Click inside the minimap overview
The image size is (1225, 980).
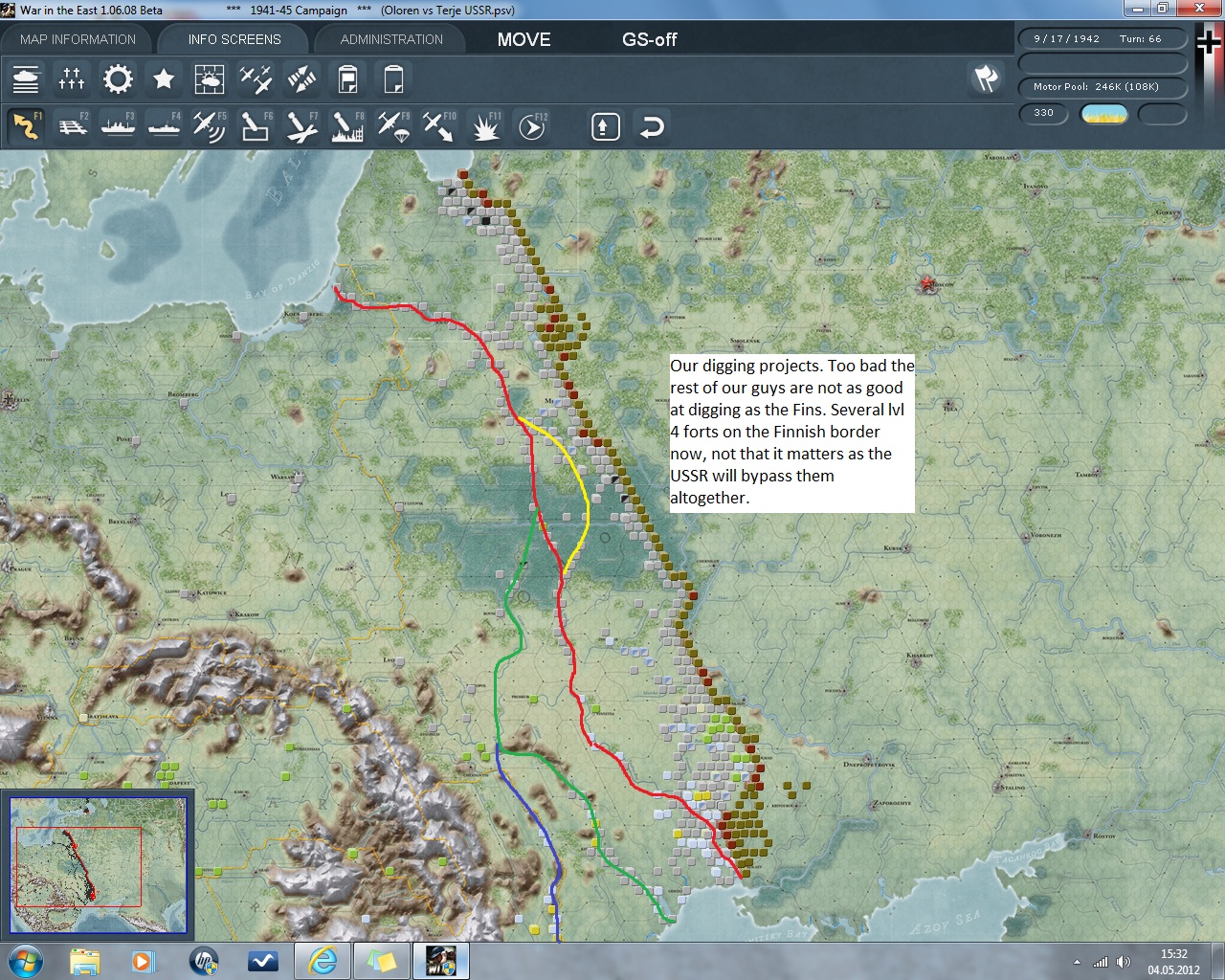coord(98,865)
